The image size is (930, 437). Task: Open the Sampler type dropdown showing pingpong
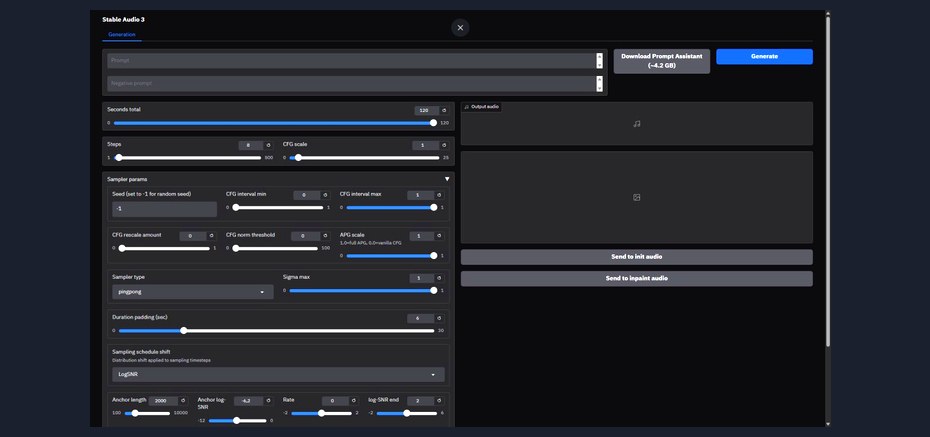193,292
